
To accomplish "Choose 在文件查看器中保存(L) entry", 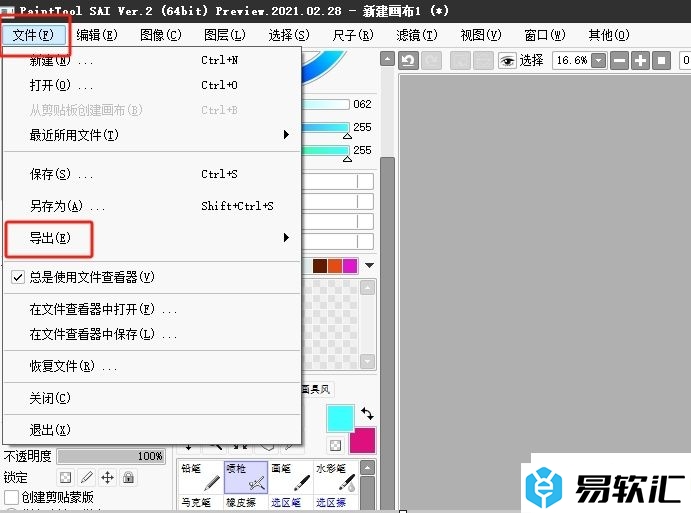I will pos(152,334).
